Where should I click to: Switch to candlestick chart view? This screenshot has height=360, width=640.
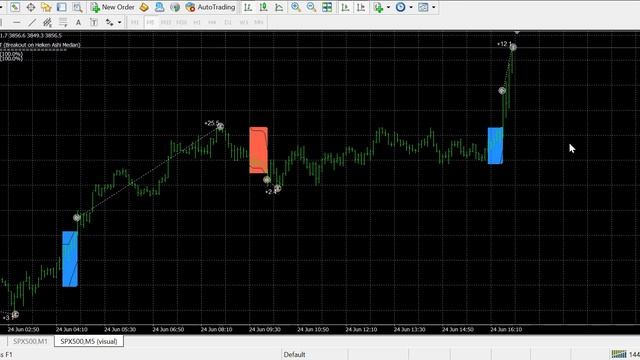click(263, 7)
